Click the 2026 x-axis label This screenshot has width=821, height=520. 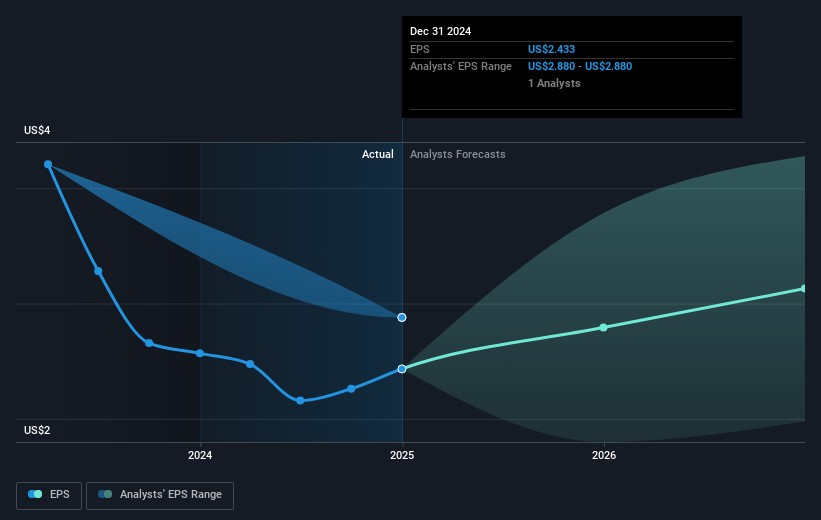pos(603,455)
